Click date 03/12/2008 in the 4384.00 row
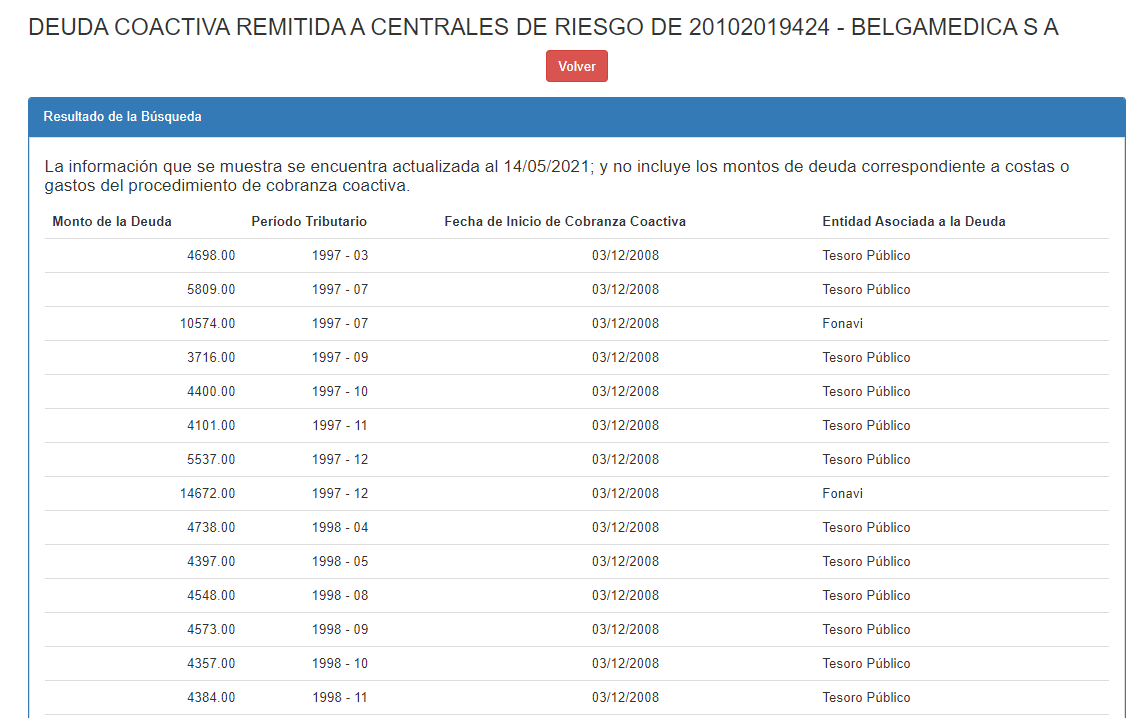Image resolution: width=1137 pixels, height=718 pixels. click(x=625, y=698)
